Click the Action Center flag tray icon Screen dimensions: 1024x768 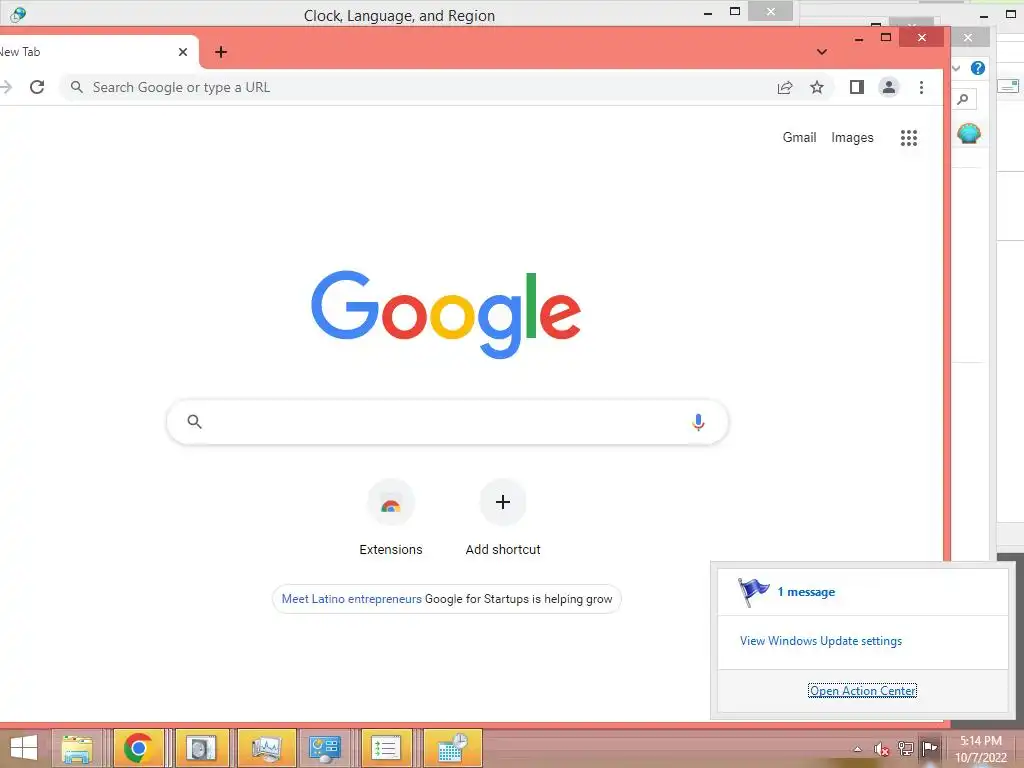929,748
